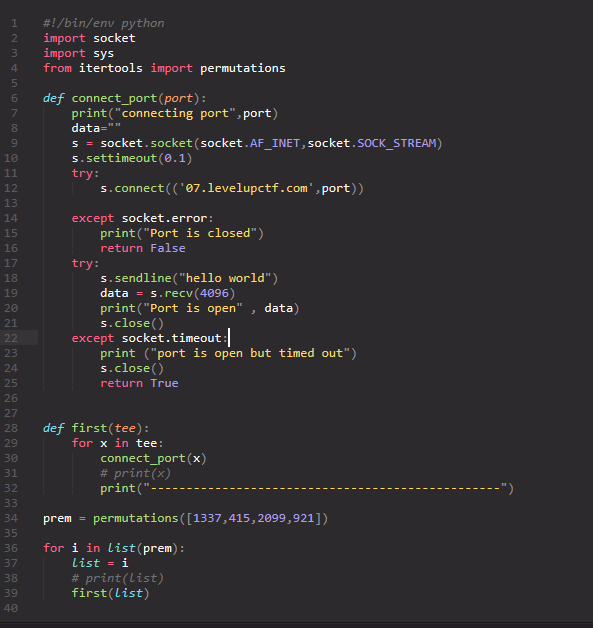Click the 'data=""' assignment on line 8
This screenshot has height=628, width=593.
pos(96,128)
